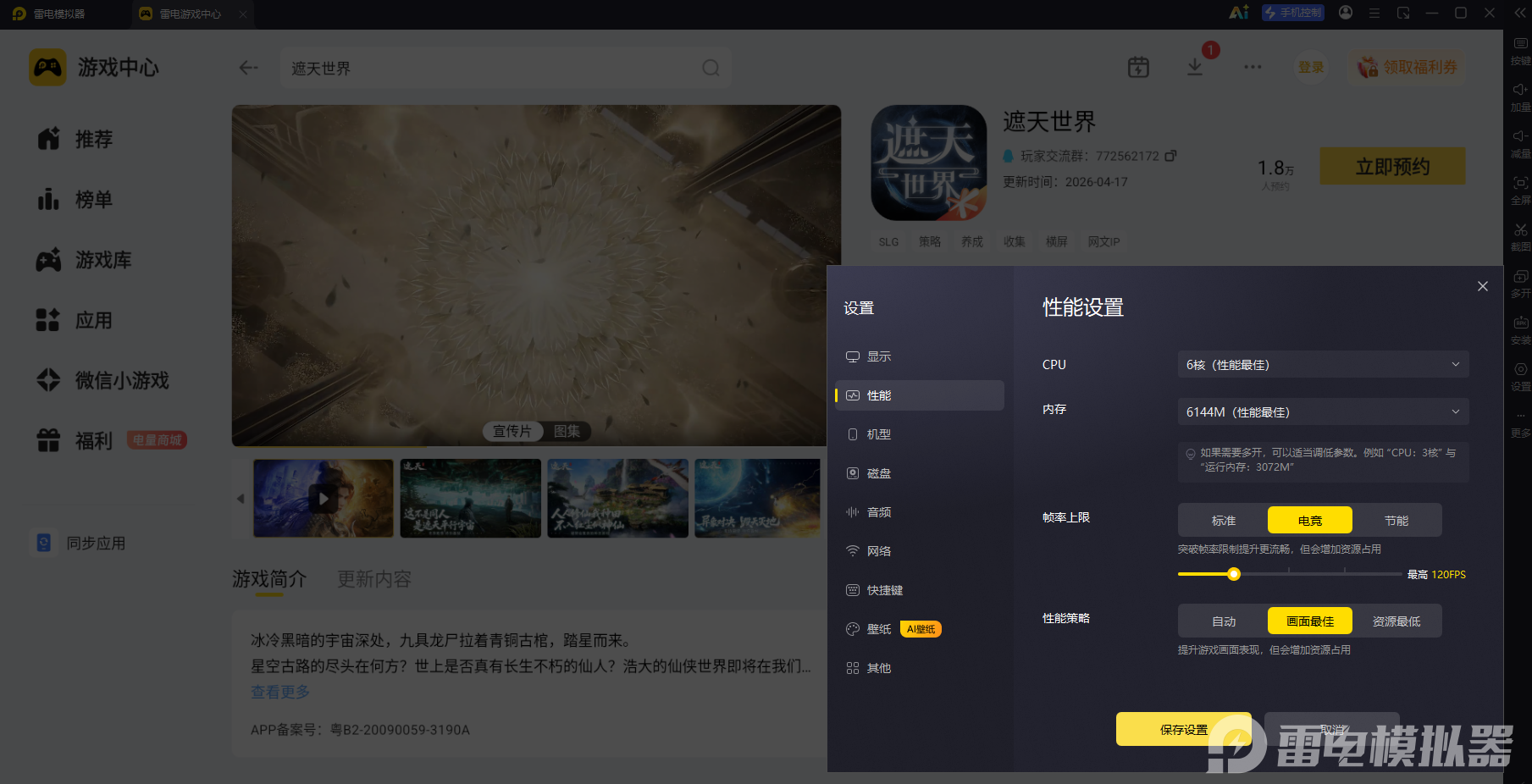
Task: Select the 性能 settings category
Action: click(x=920, y=395)
